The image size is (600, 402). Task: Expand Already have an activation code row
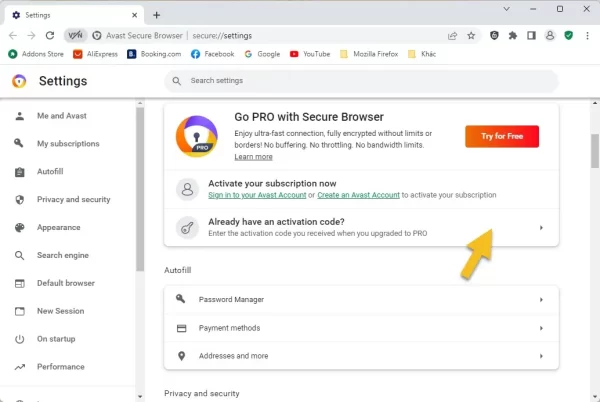click(361, 228)
